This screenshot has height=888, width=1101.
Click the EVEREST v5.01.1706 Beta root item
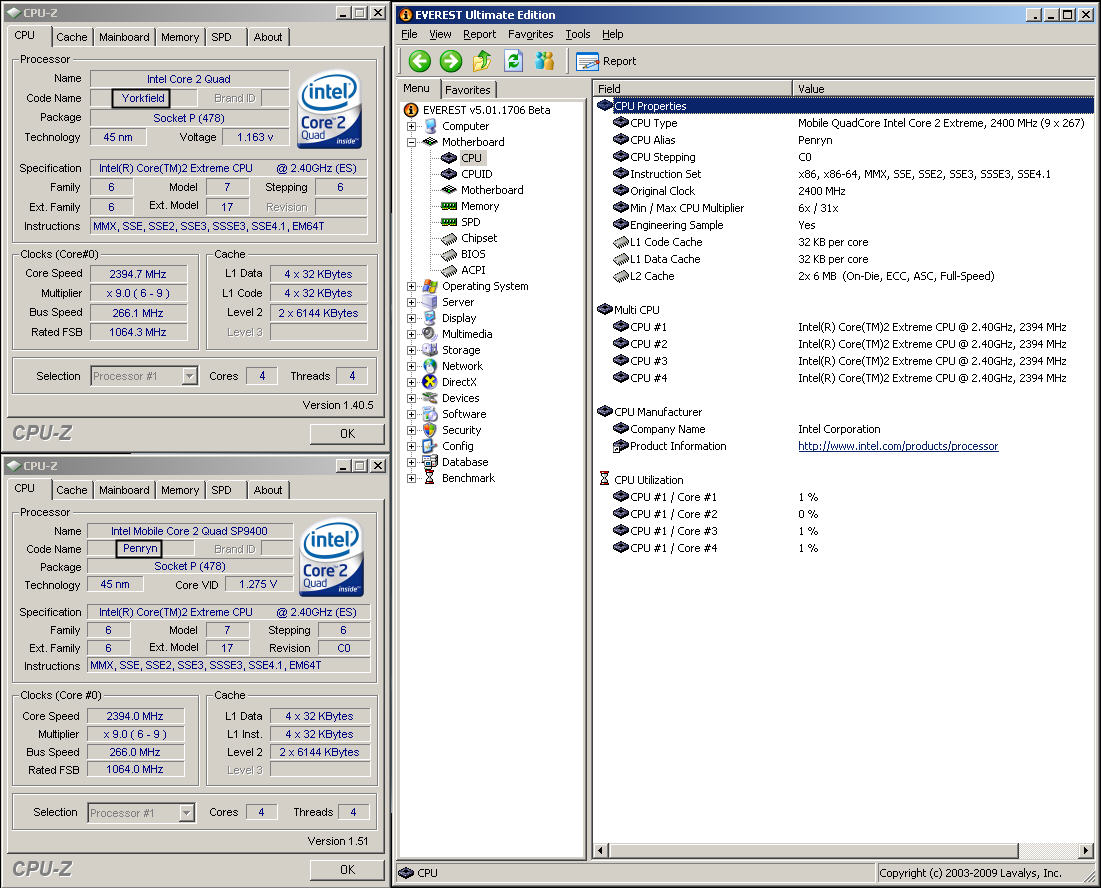(x=486, y=110)
